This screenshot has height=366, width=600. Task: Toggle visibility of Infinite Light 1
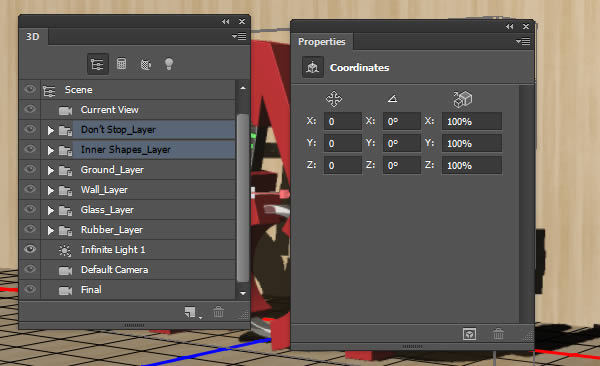[x=30, y=249]
